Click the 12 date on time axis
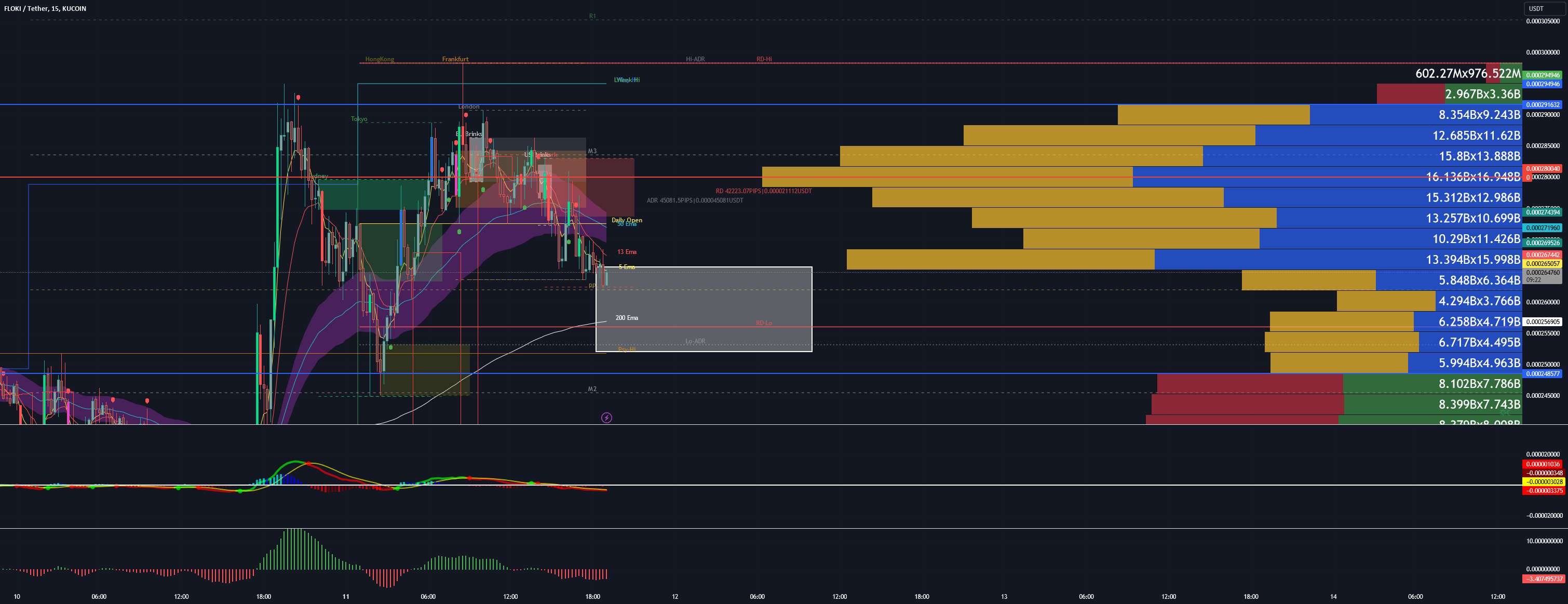The image size is (1568, 604). tap(674, 597)
